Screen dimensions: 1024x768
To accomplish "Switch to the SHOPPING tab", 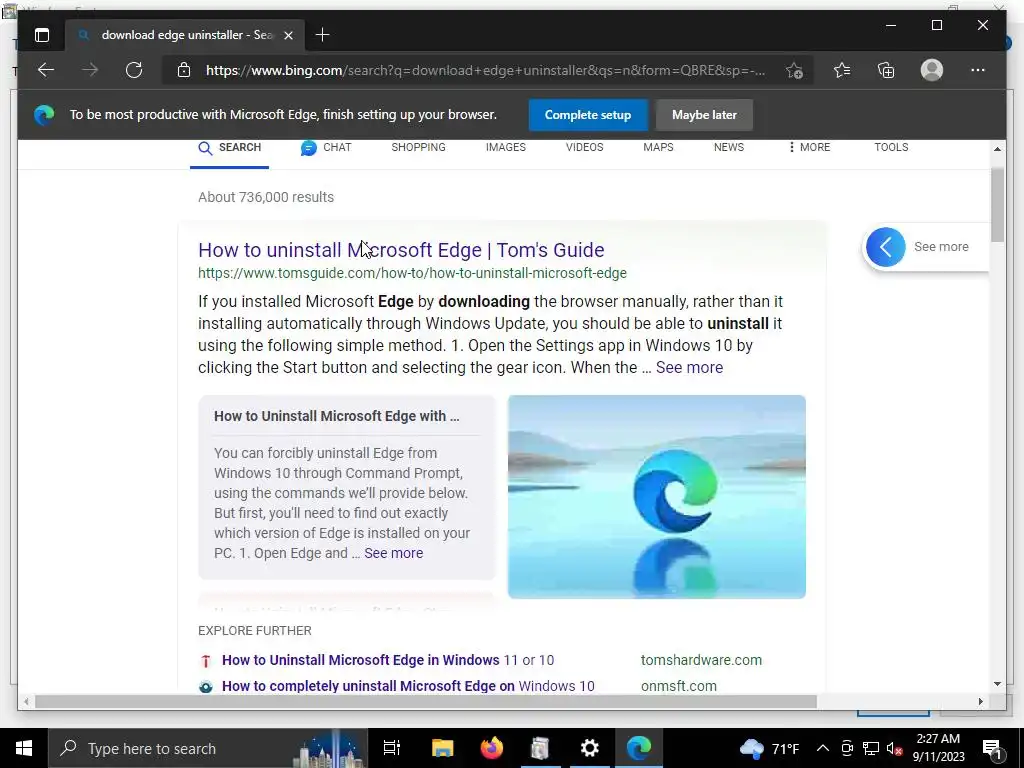I will click(418, 148).
